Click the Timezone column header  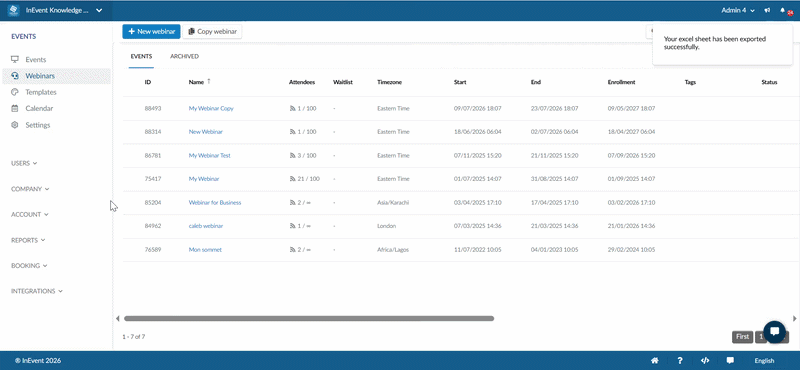389,82
